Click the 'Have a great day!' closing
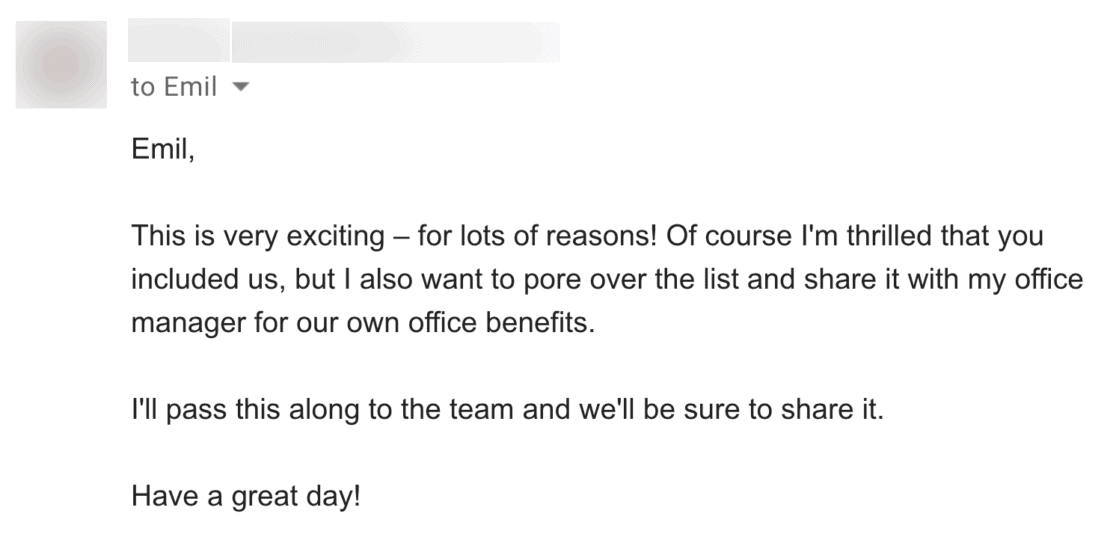The height and width of the screenshot is (540, 1113). click(246, 496)
